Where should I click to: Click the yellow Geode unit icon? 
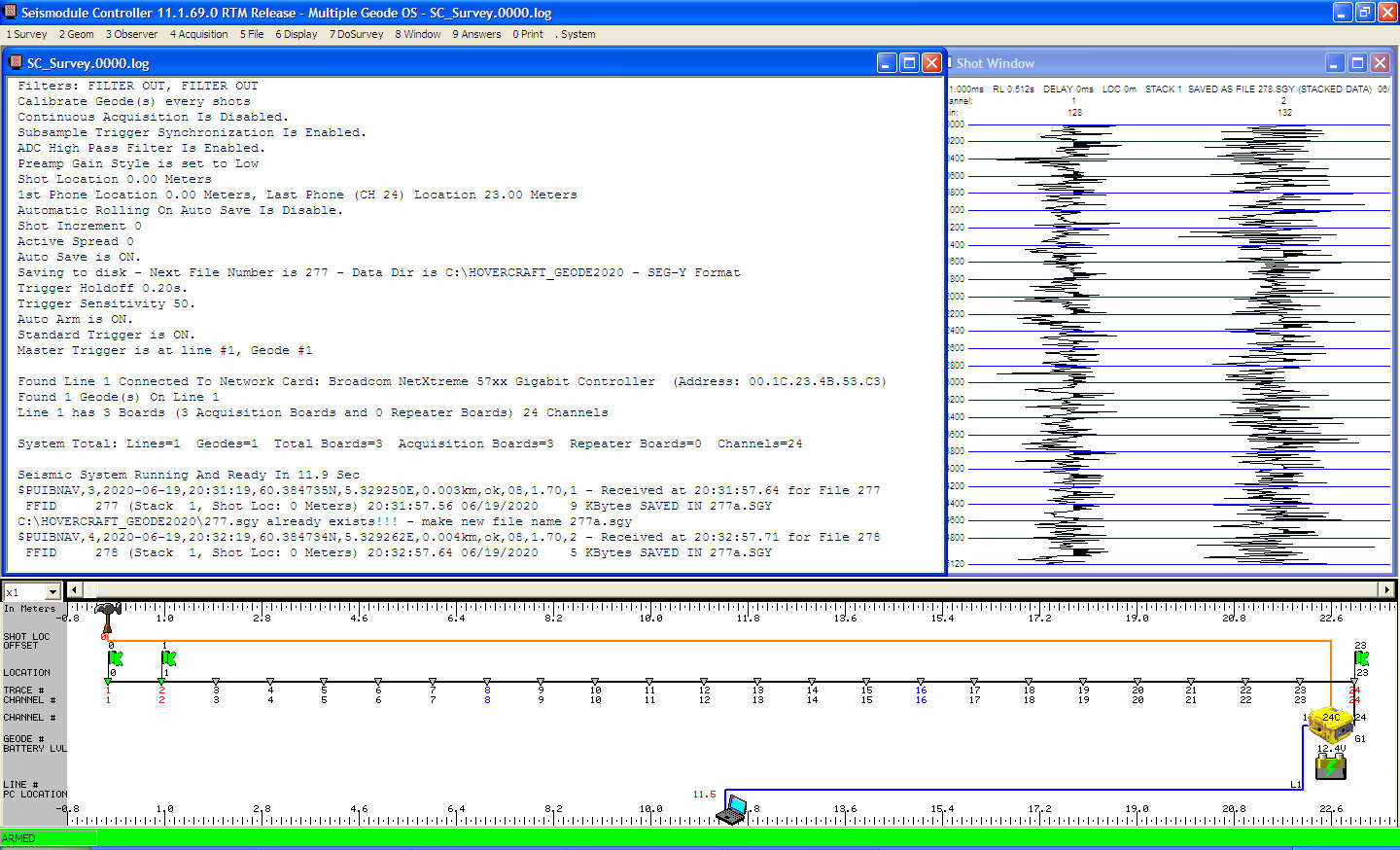click(1329, 725)
